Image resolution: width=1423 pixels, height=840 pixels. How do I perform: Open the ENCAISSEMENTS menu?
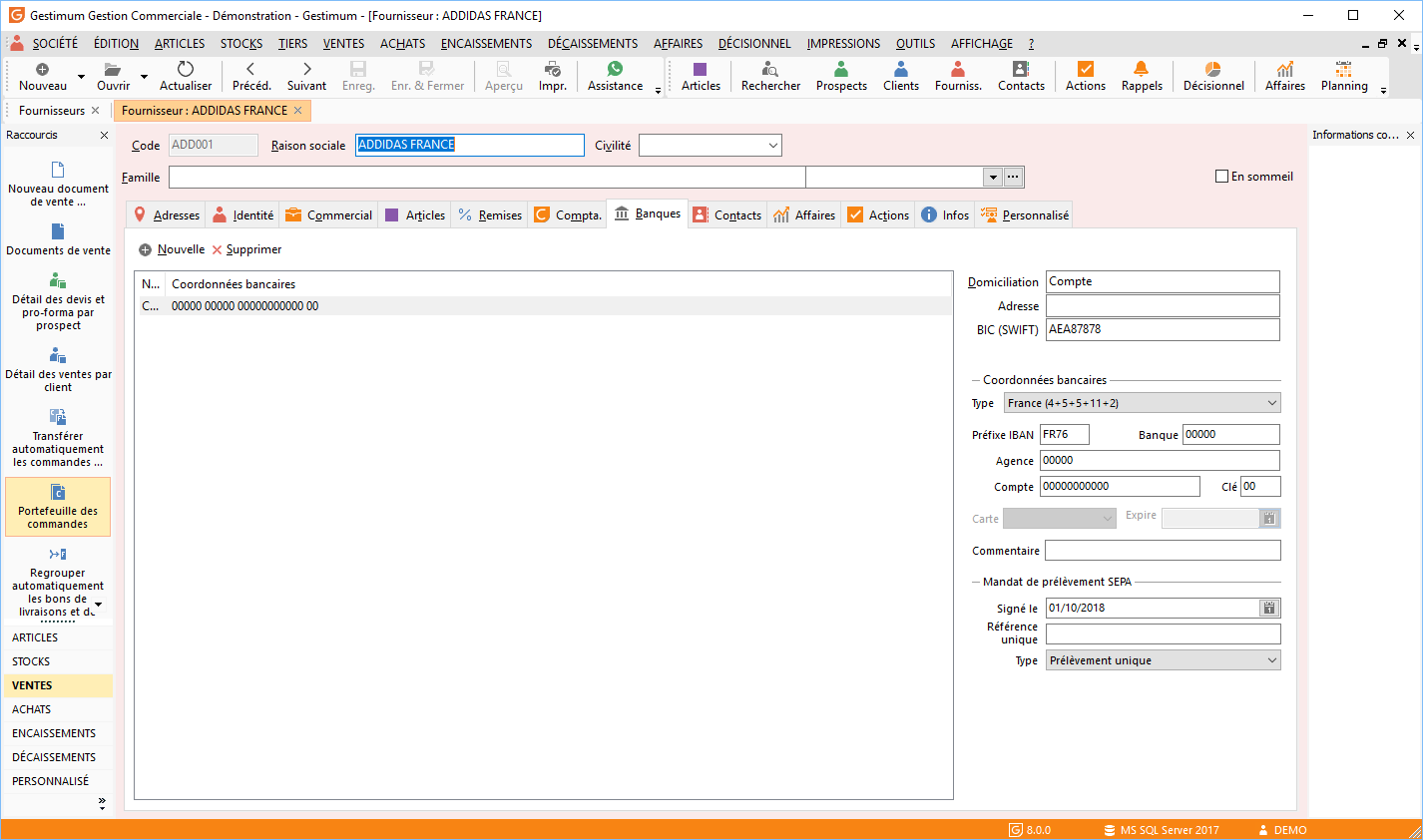tap(486, 44)
